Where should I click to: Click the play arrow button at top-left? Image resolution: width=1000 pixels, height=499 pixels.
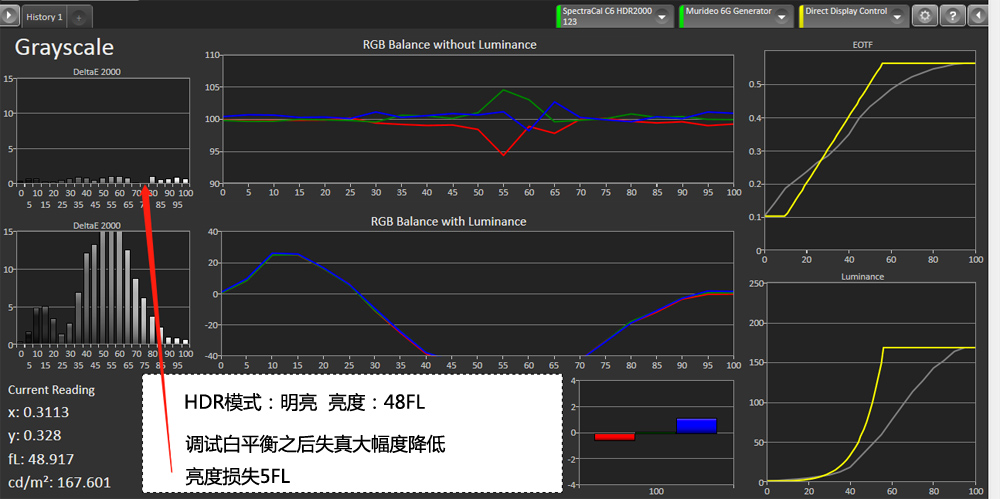(10, 15)
